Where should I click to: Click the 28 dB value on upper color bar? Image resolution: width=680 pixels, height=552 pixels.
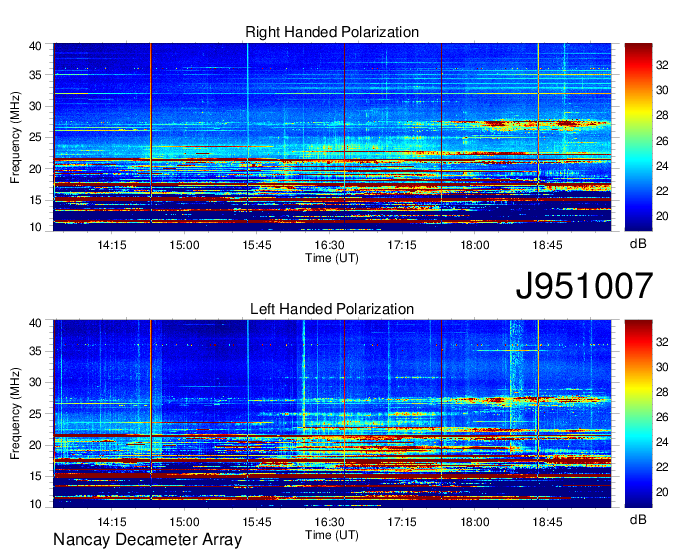tap(662, 115)
